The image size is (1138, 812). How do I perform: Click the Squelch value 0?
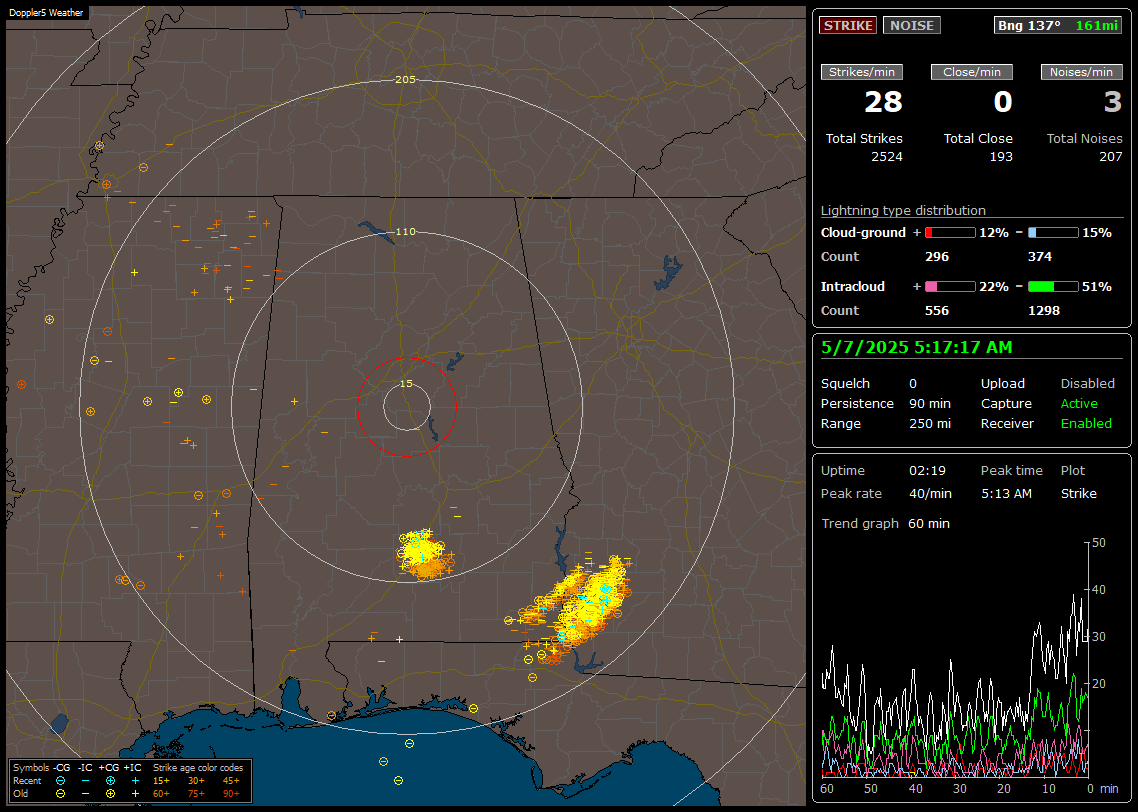[x=913, y=384]
